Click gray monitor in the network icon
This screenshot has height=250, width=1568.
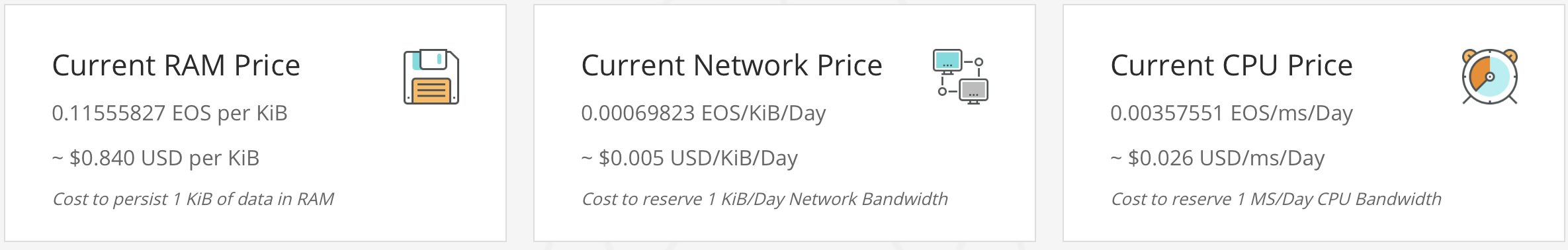(974, 91)
